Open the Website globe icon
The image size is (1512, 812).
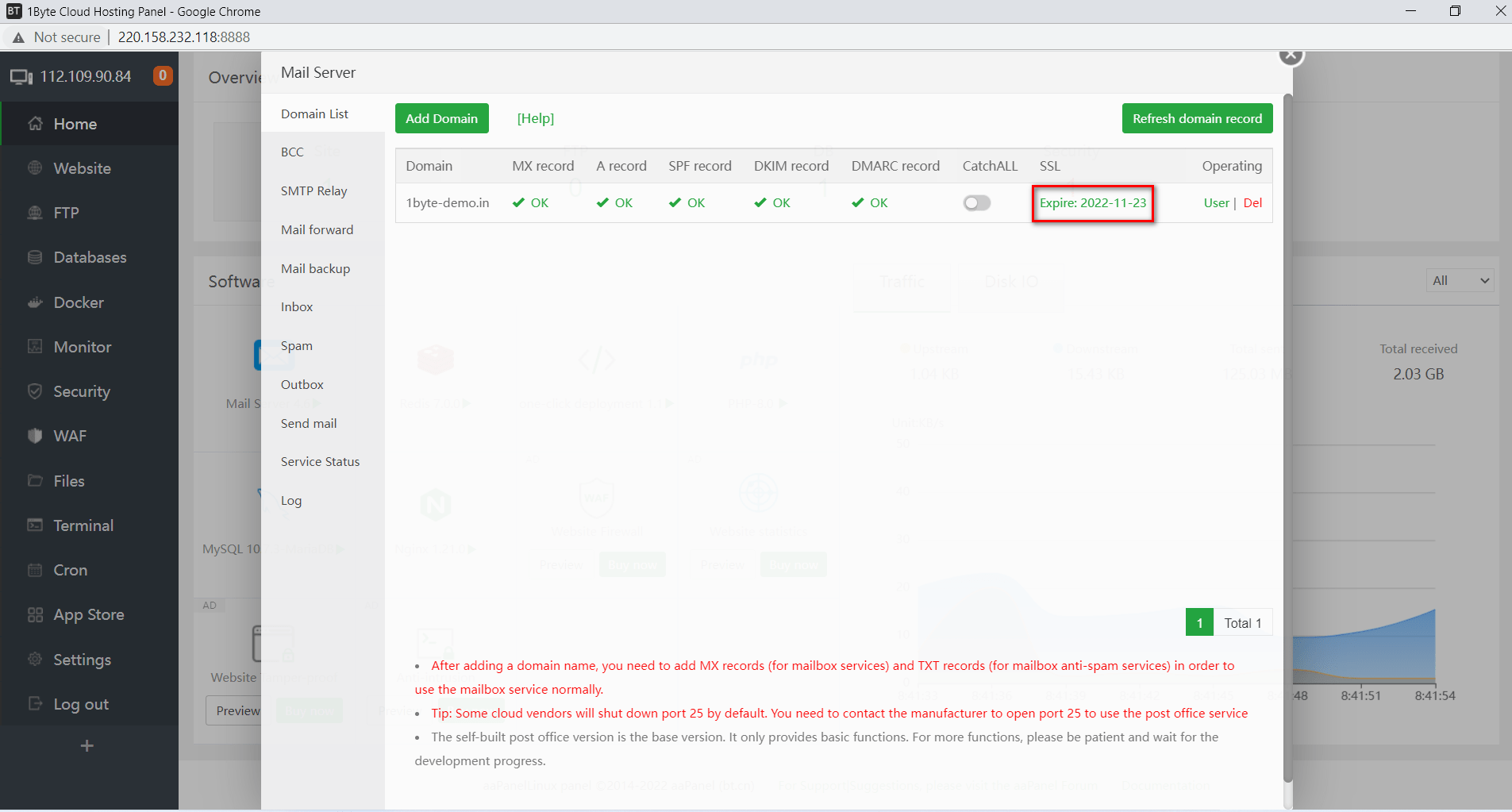coord(35,168)
